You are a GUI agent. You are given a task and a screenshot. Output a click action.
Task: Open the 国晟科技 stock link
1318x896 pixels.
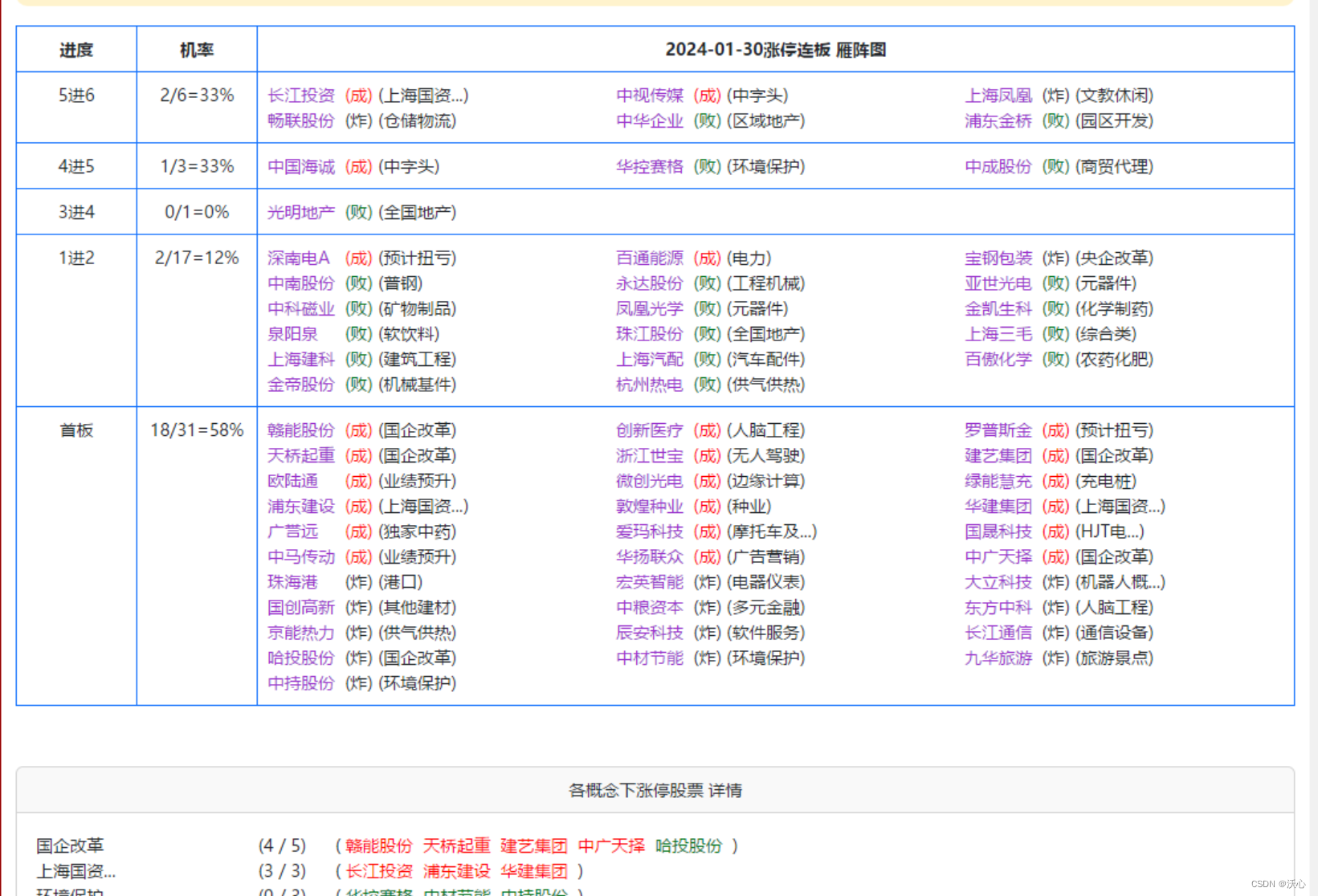tap(998, 531)
